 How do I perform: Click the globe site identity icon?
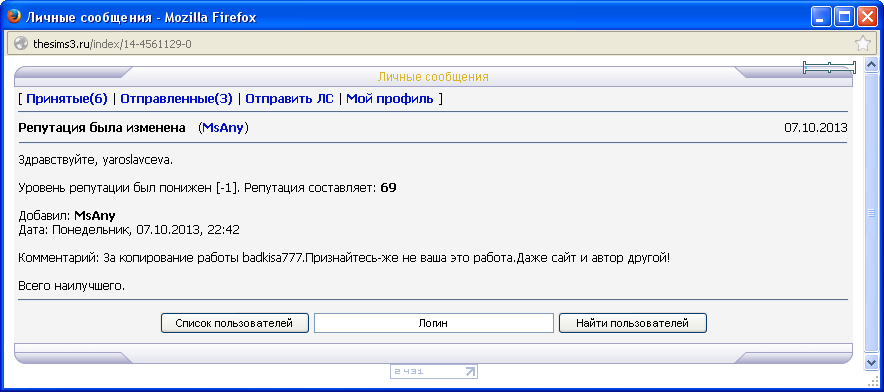(x=20, y=43)
